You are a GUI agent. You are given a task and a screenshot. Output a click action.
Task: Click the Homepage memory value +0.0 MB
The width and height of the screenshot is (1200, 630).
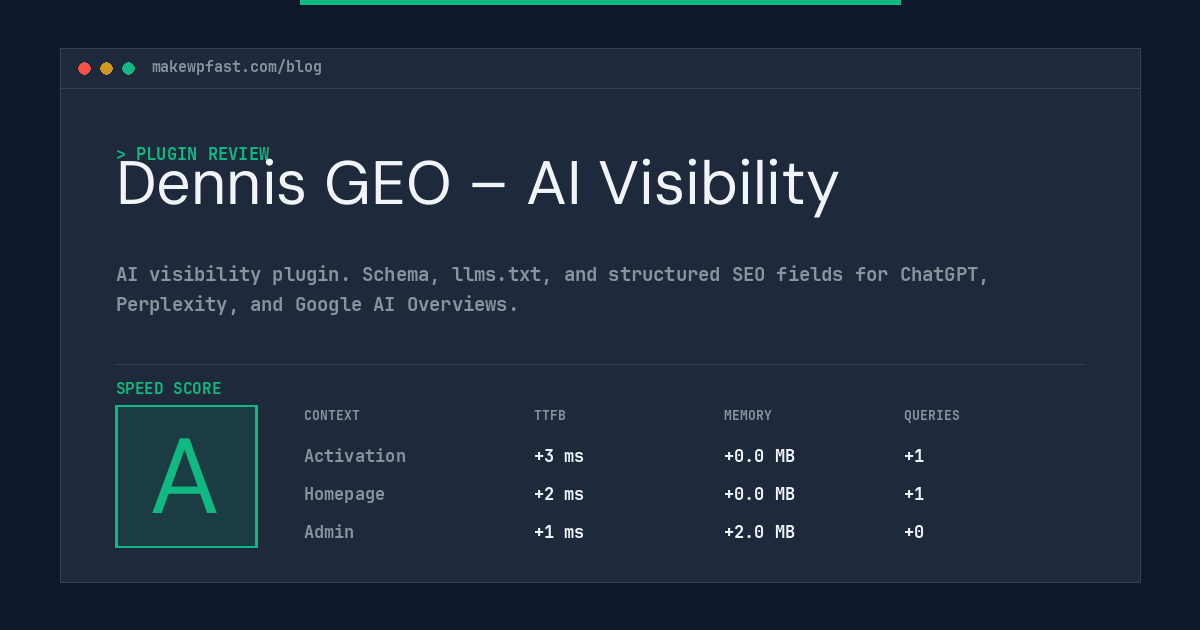pyautogui.click(x=759, y=494)
